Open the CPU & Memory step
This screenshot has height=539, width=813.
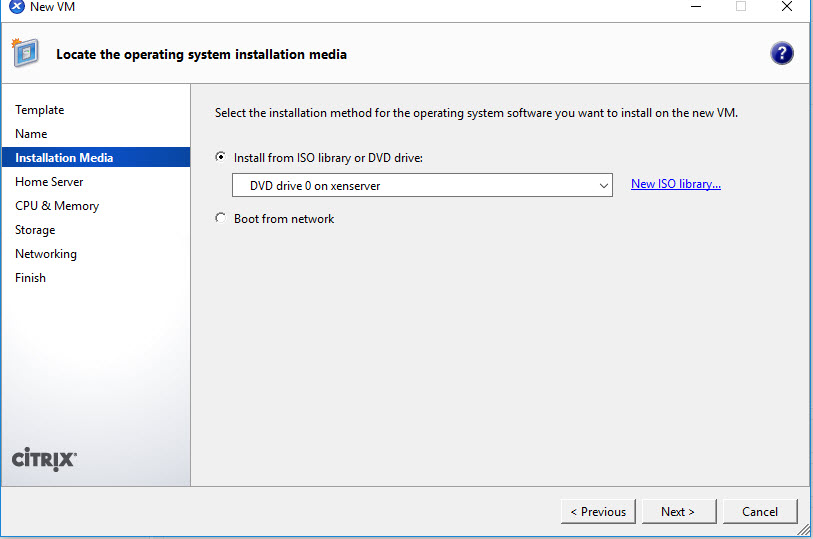57,206
